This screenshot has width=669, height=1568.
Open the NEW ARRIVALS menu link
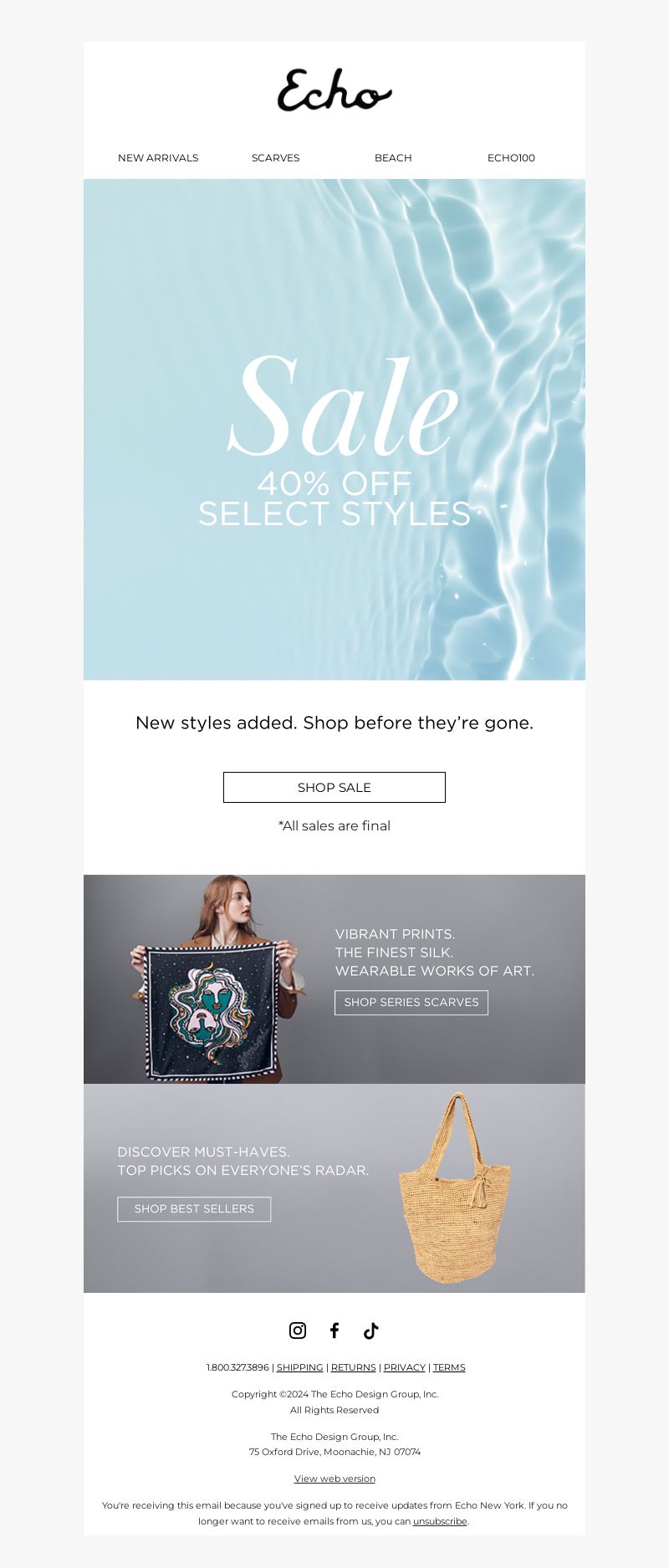[x=158, y=157]
